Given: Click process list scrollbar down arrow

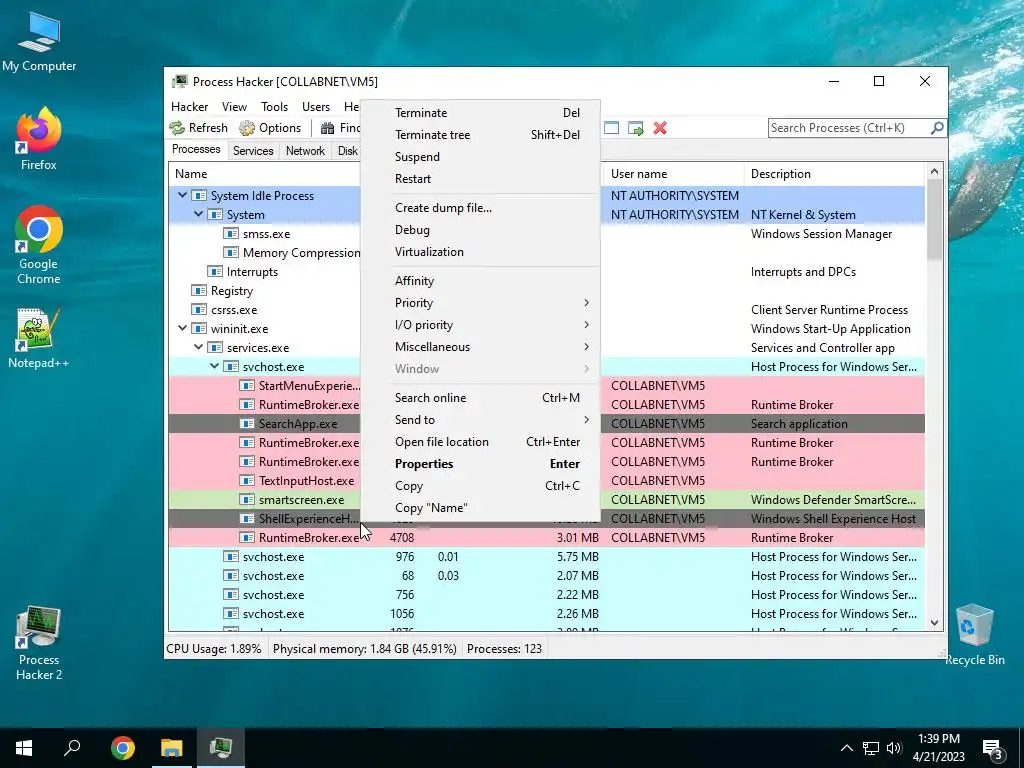Looking at the screenshot, I should [x=935, y=623].
